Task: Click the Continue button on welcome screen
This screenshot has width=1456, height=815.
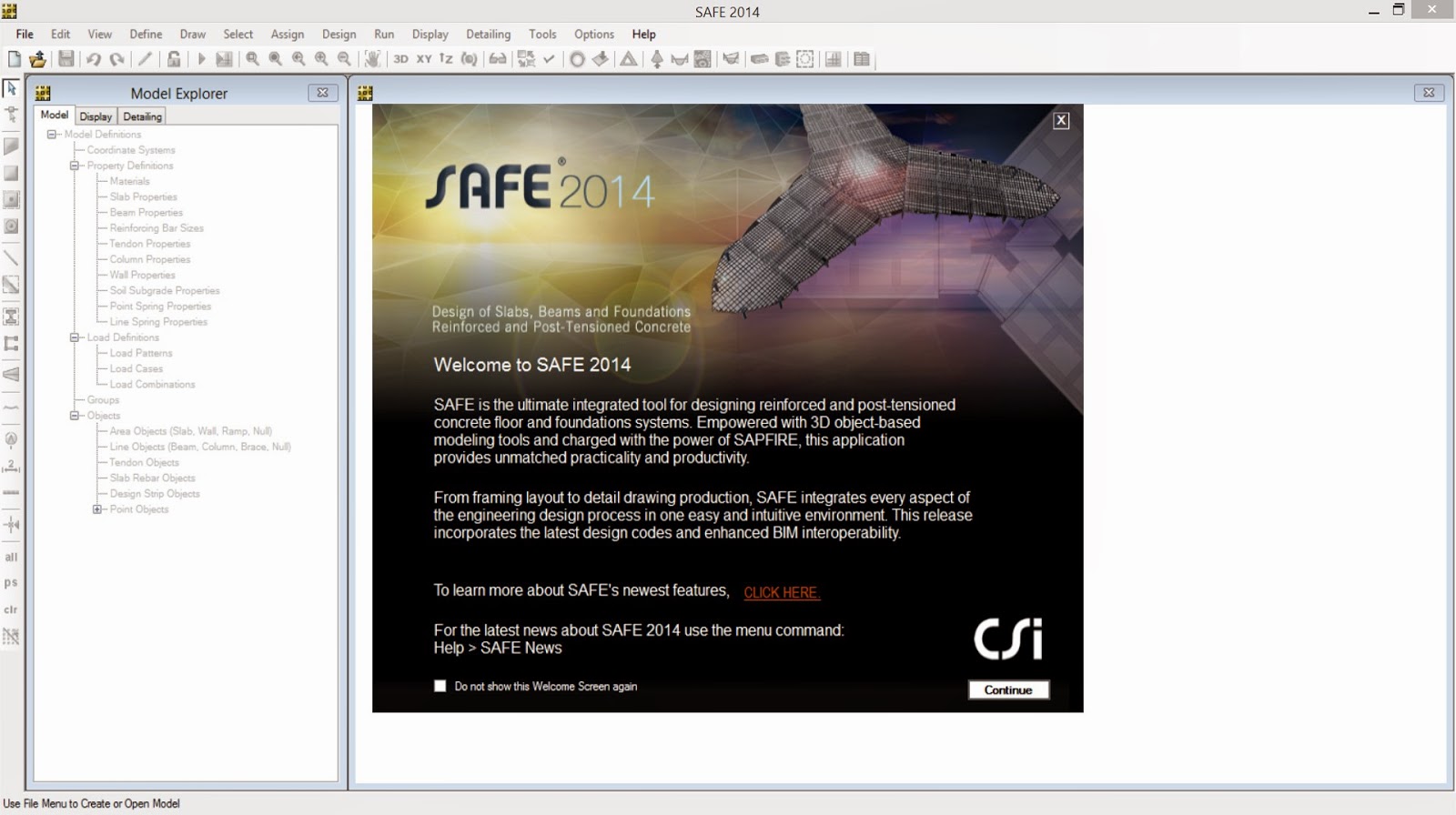Action: (x=1008, y=690)
